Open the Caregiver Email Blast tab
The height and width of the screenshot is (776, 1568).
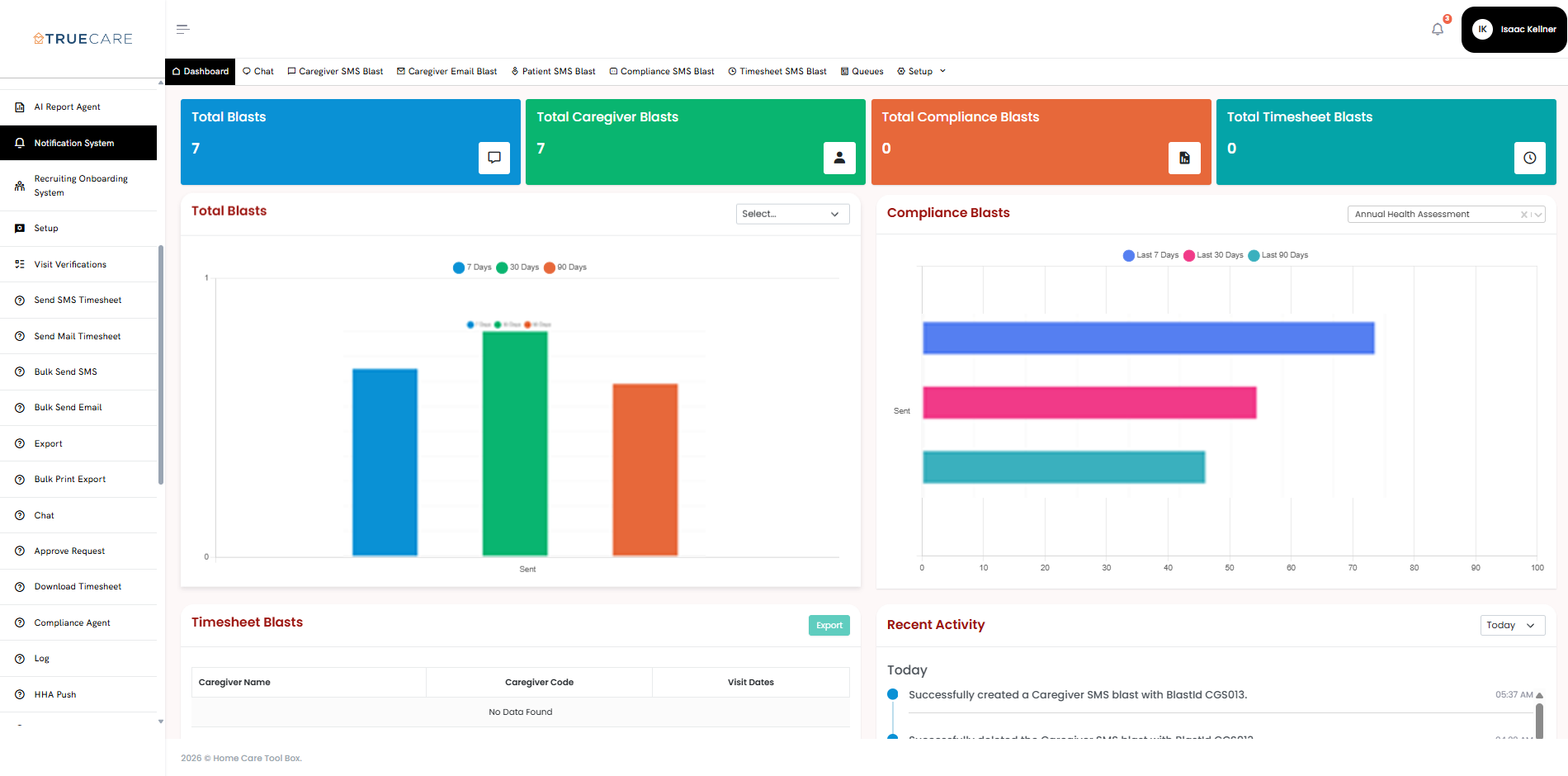pyautogui.click(x=446, y=72)
